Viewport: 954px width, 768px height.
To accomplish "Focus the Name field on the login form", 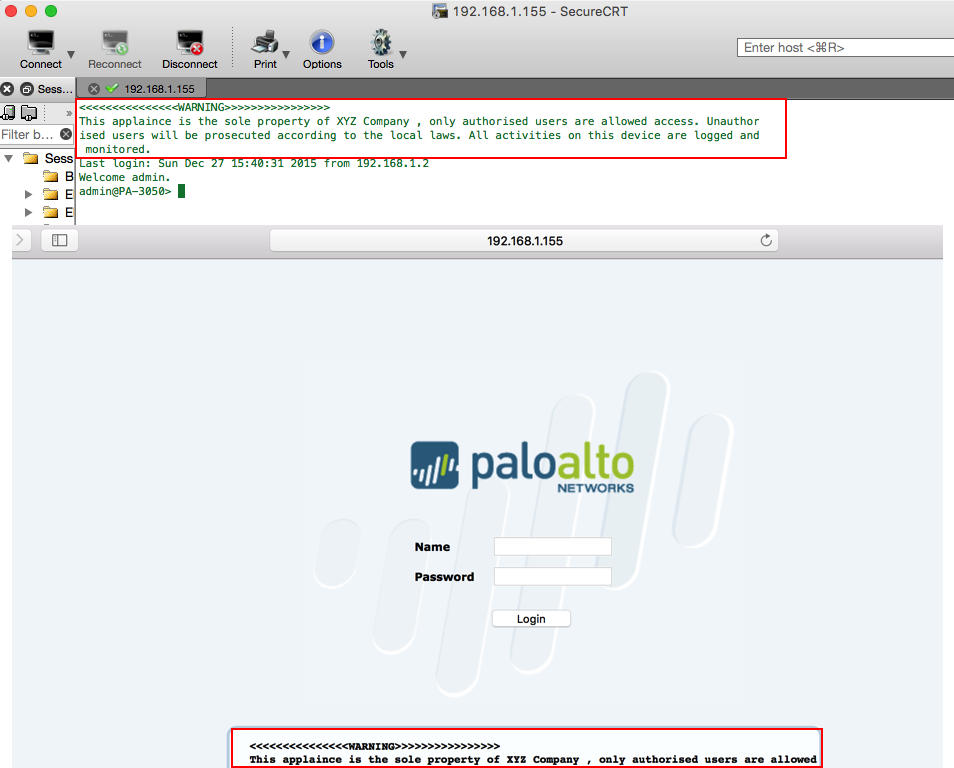I will (x=552, y=546).
